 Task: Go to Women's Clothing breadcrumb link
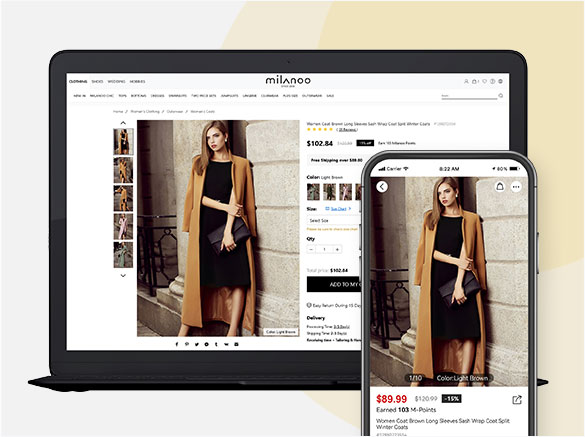tap(145, 112)
